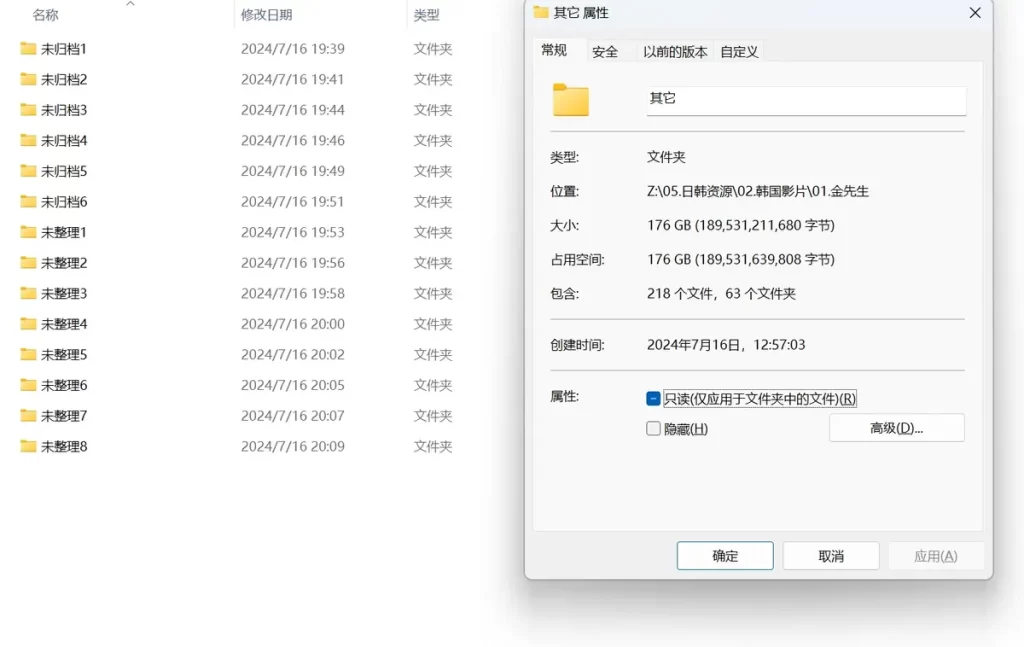This screenshot has width=1024, height=647.
Task: Select folder name 未整理8
Action: pos(63,446)
